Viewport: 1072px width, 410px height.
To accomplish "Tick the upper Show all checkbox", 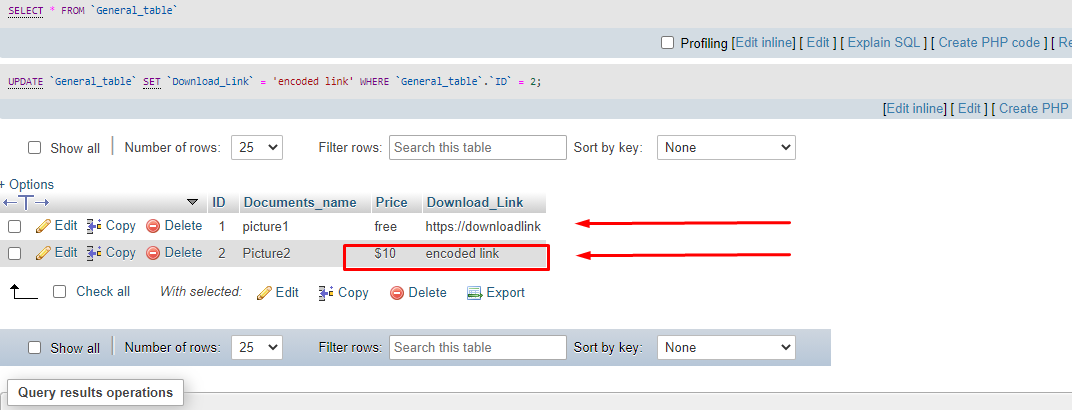I will click(x=35, y=148).
